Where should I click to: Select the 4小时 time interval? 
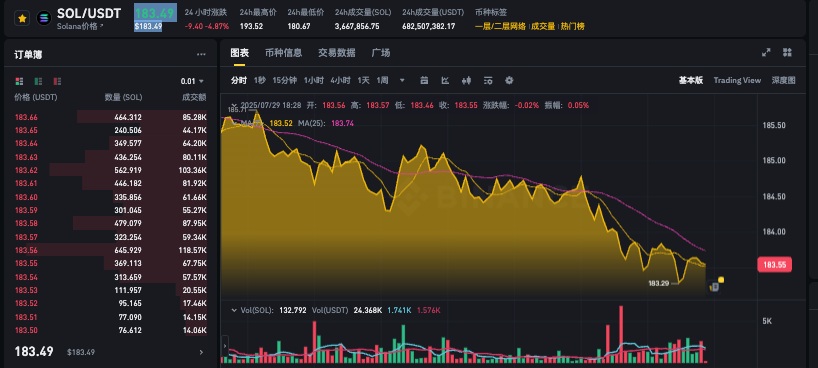(340, 80)
